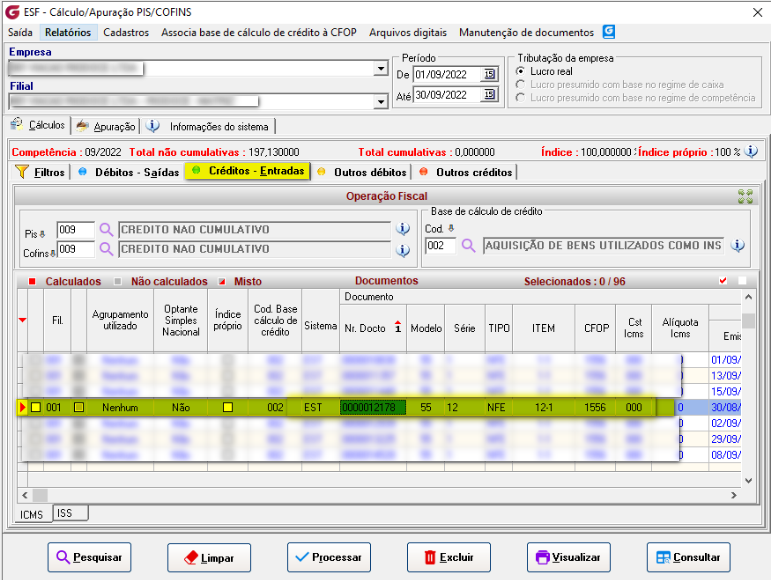Screen dimensions: 771x580
Task: Toggle the second small checkbox in row 001
Action: point(79,407)
